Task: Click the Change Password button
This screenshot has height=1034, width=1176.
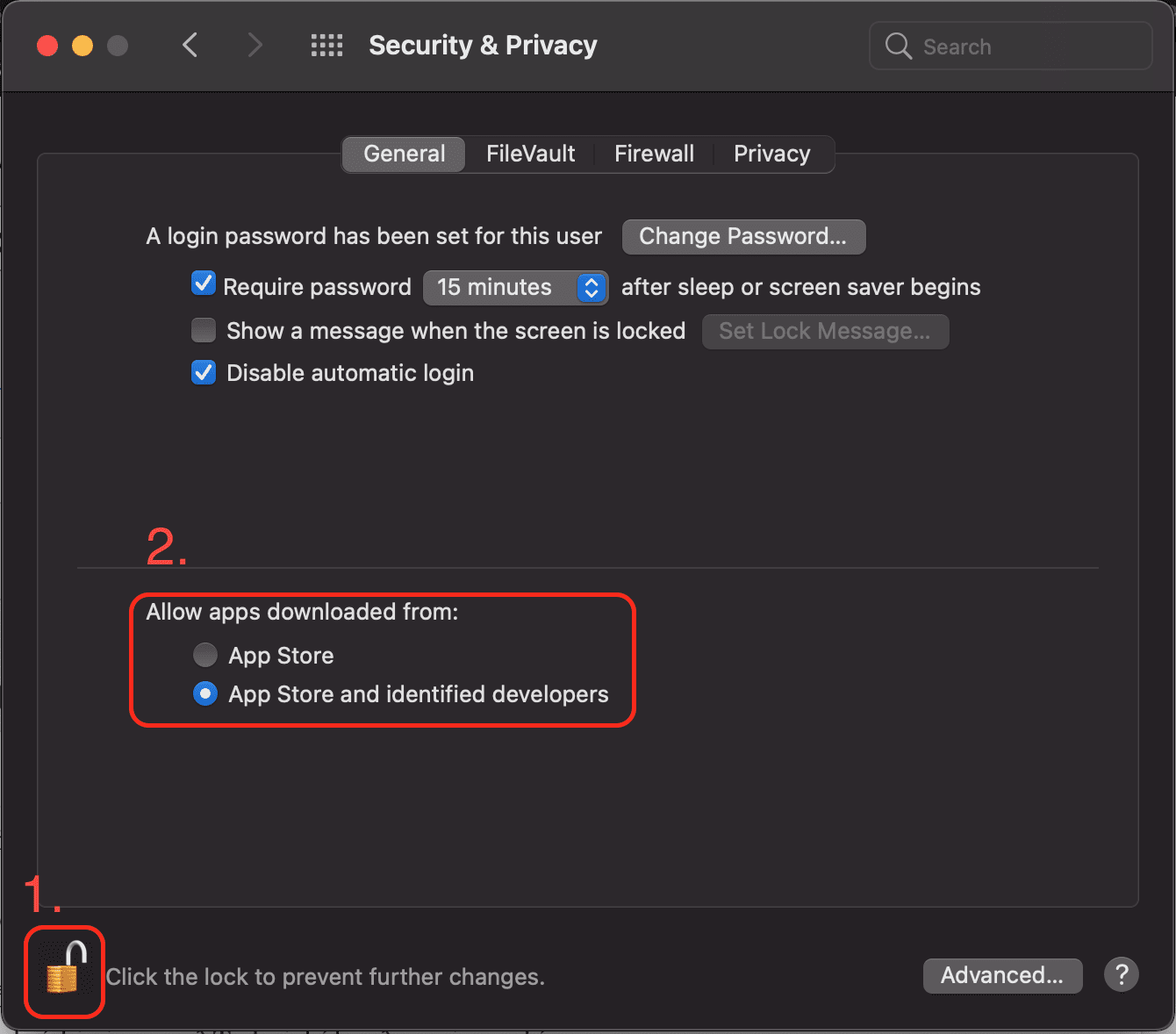Action: (x=743, y=236)
